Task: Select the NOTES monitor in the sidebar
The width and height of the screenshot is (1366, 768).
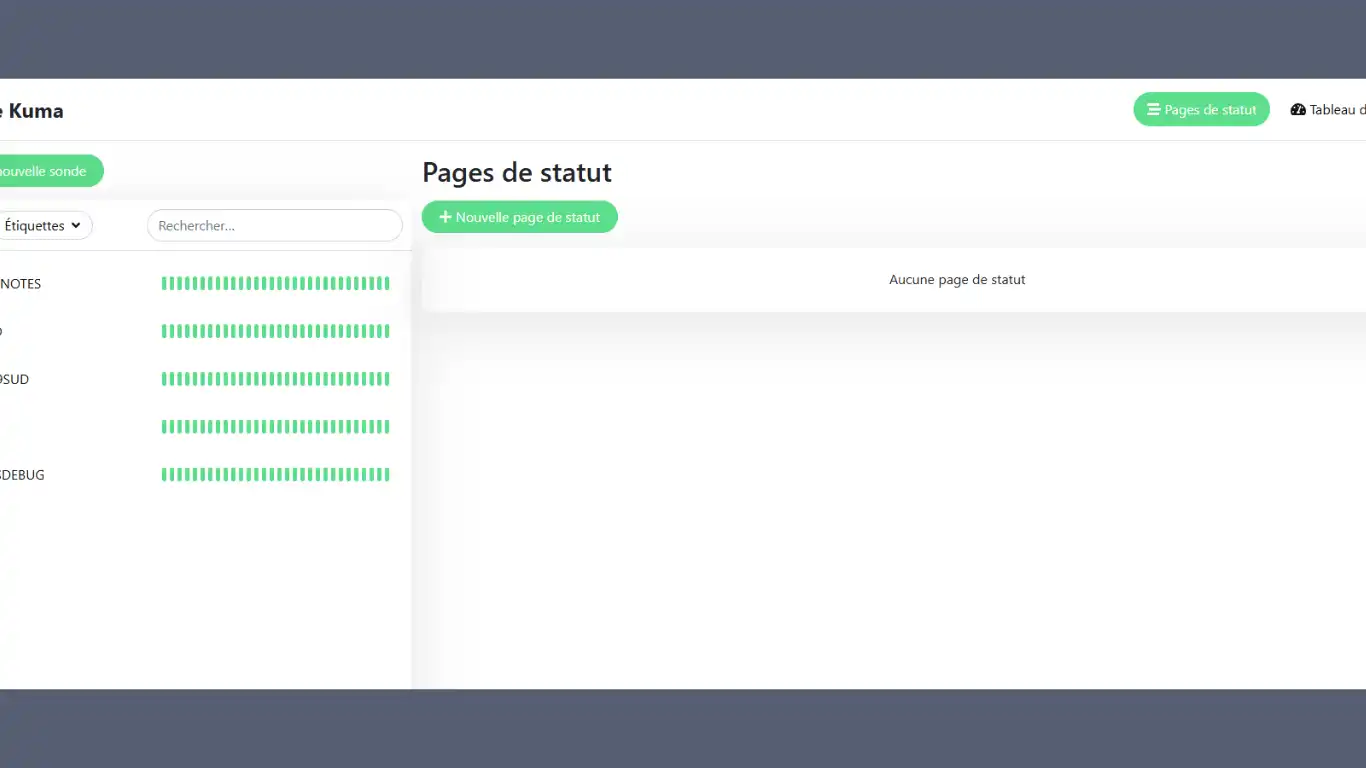Action: point(100,283)
